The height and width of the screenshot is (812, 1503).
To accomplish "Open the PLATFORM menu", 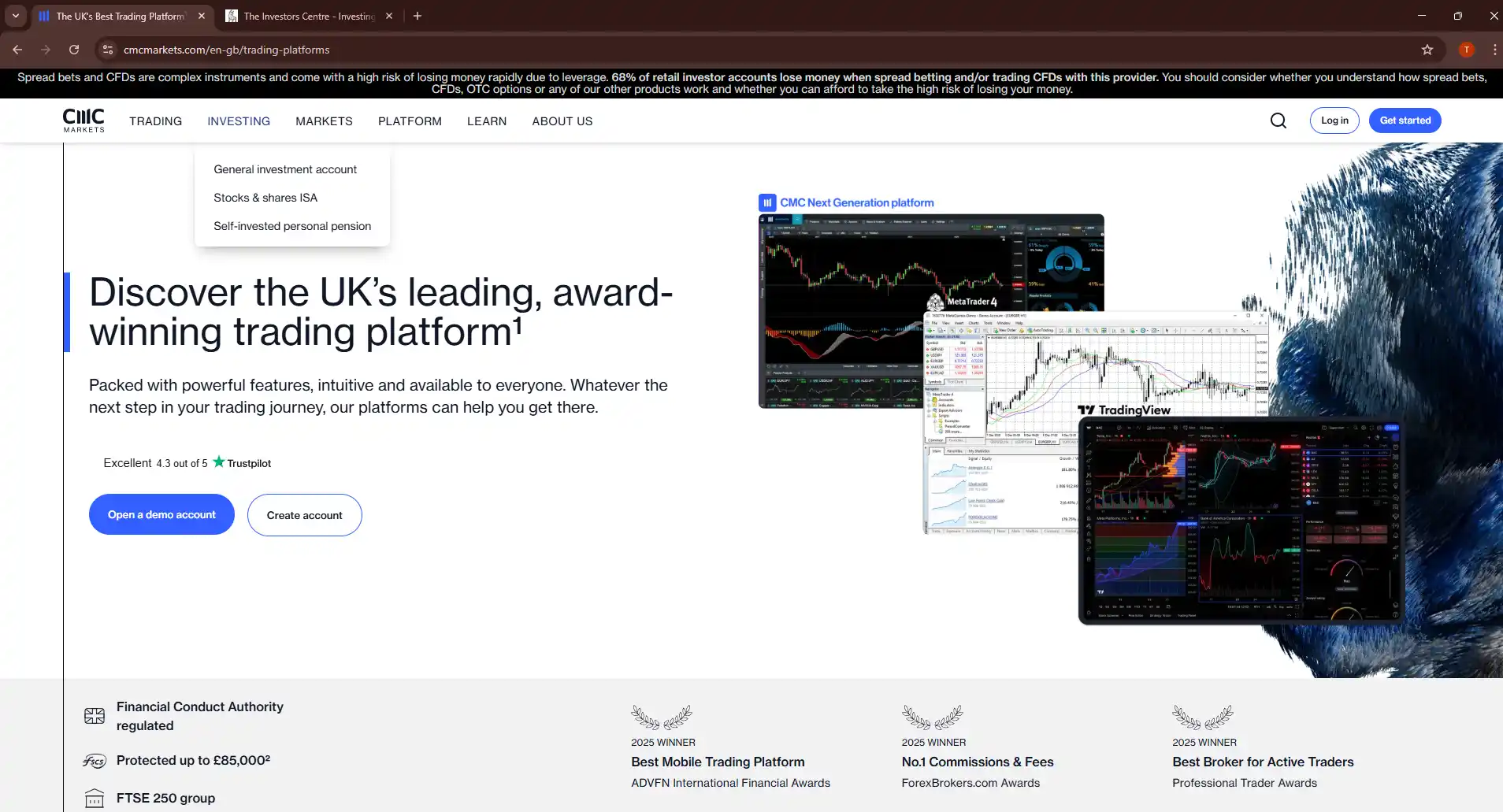I will [410, 121].
